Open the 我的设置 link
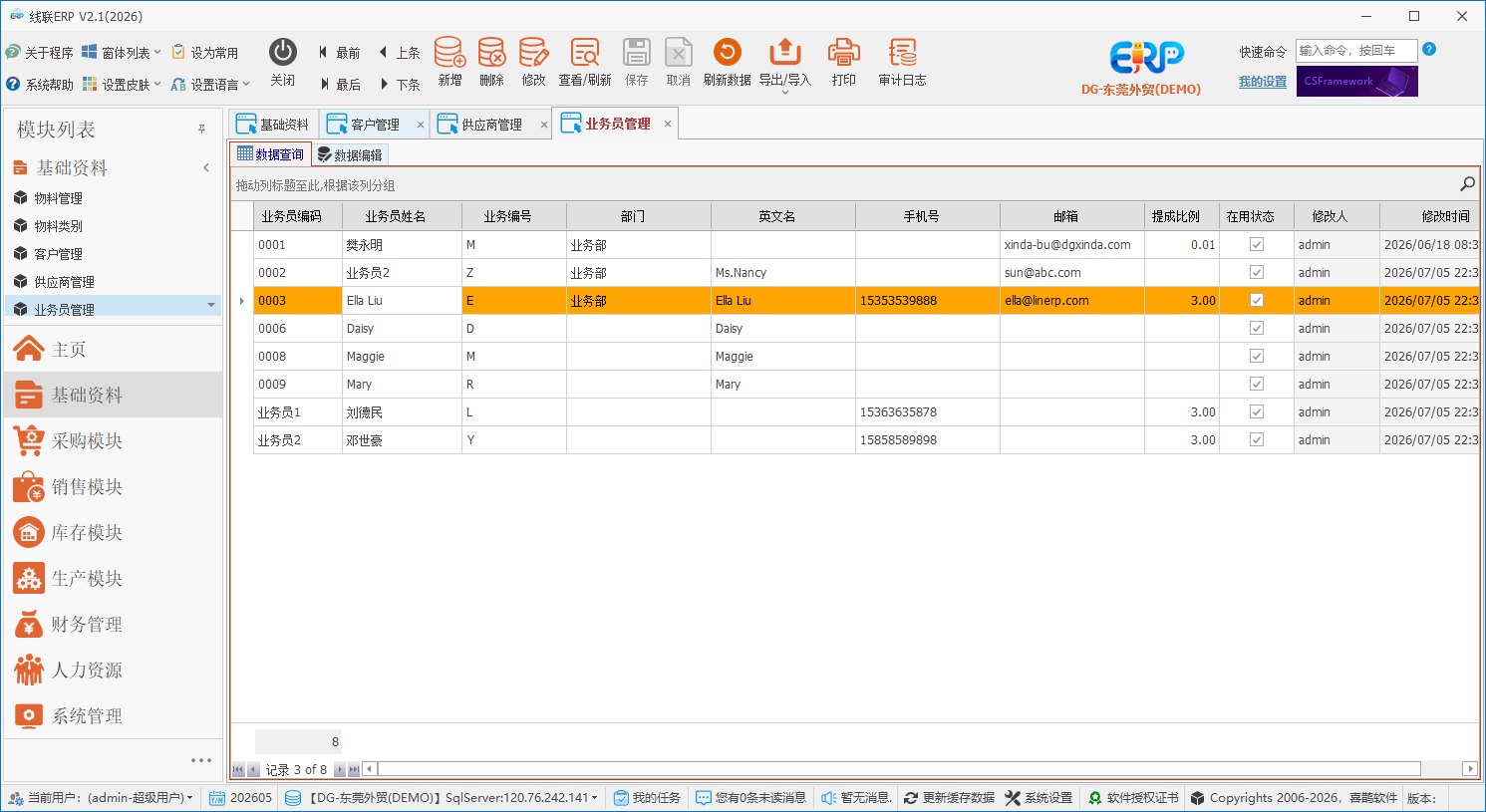The width and height of the screenshot is (1486, 812). [1262, 82]
